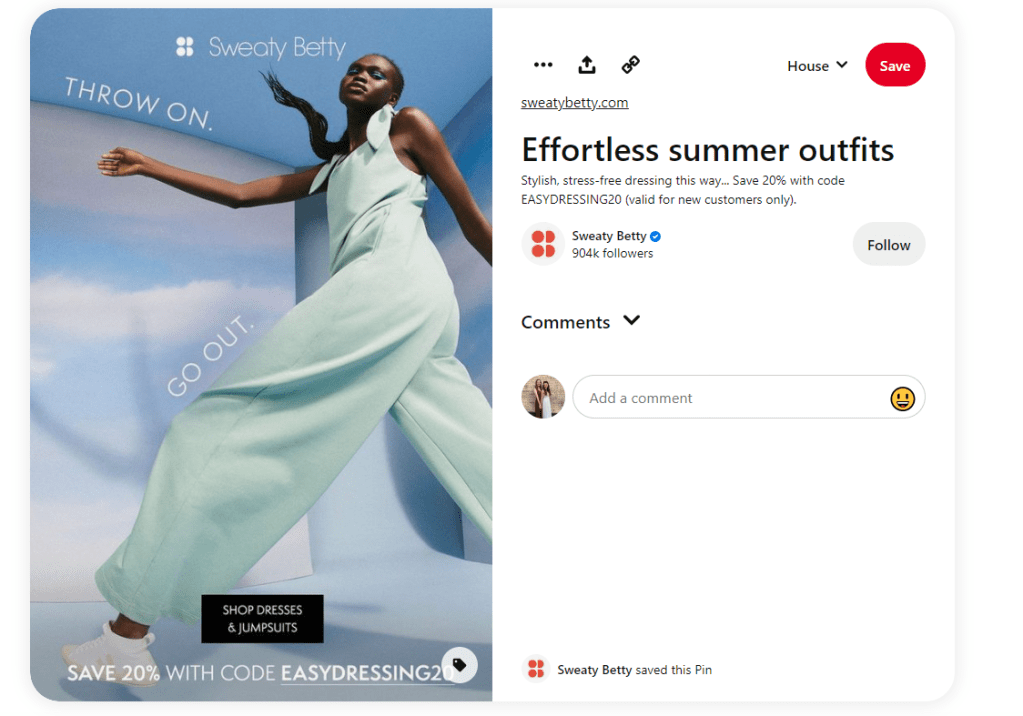The width and height of the screenshot is (1023, 716).
Task: Click Sweaty Betty name in saved-by line
Action: tap(594, 670)
